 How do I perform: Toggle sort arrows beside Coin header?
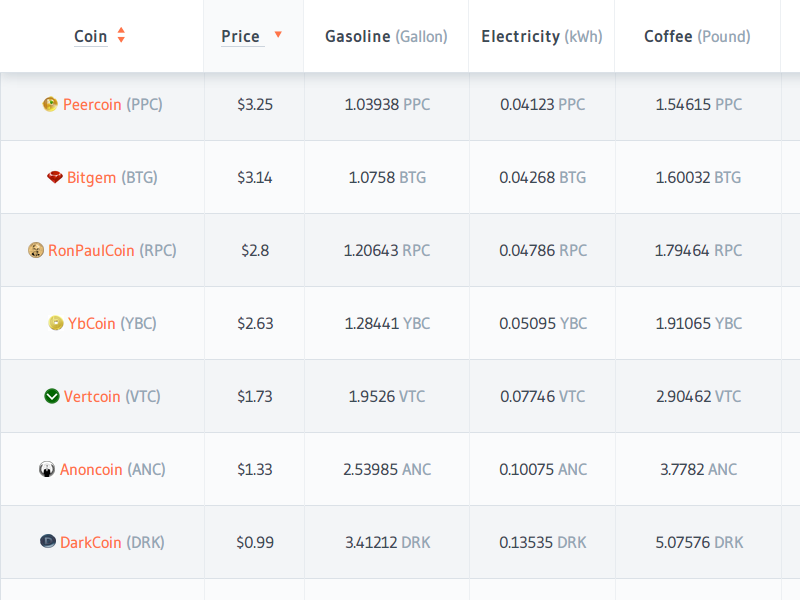tap(121, 36)
